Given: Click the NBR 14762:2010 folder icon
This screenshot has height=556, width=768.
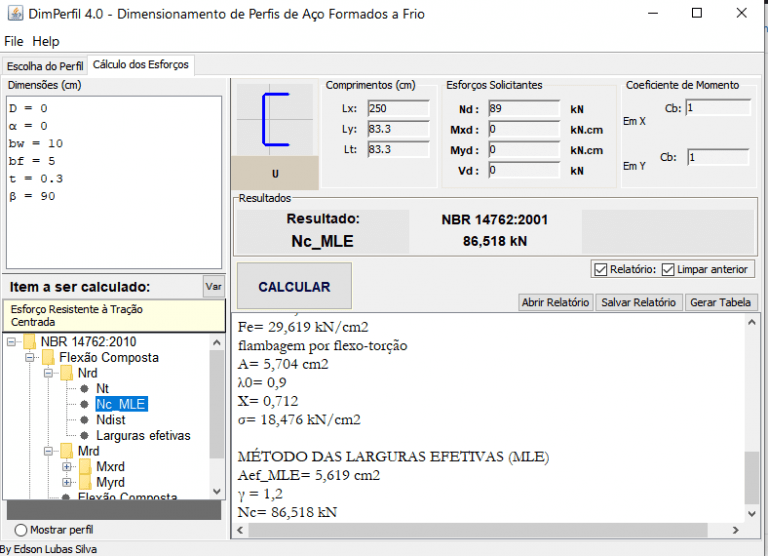Looking at the screenshot, I should (x=29, y=341).
